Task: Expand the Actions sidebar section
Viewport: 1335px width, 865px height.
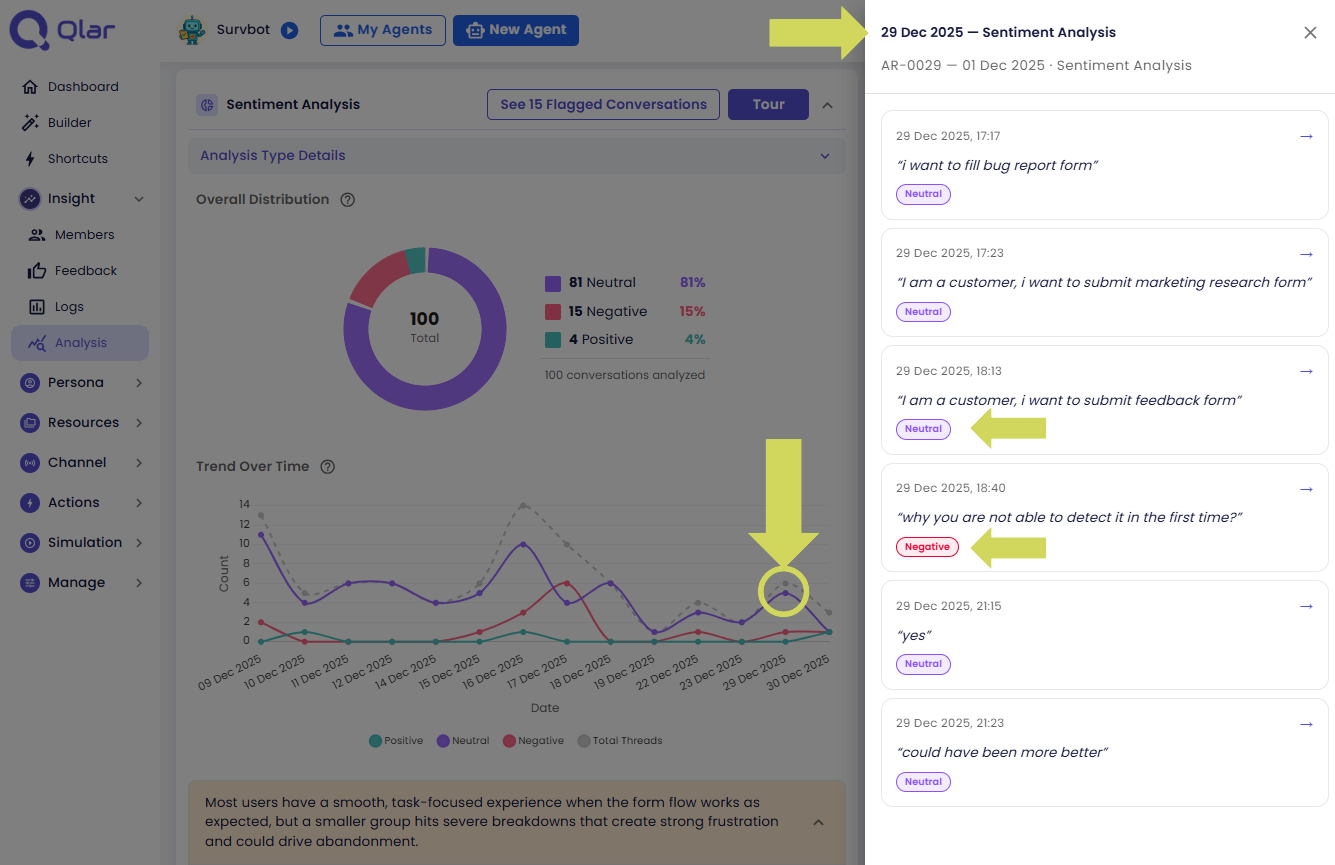Action: coord(139,503)
